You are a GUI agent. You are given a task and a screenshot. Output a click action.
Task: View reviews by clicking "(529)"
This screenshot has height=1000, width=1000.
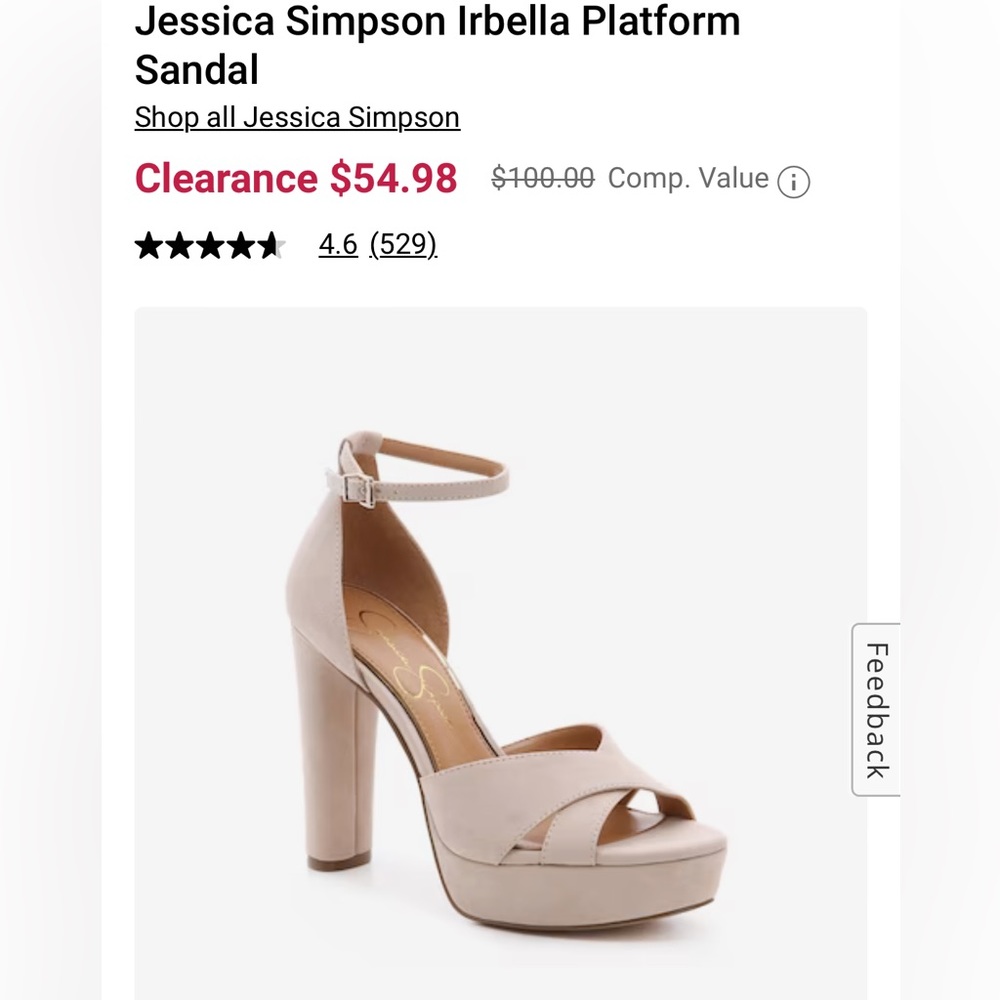tap(404, 243)
